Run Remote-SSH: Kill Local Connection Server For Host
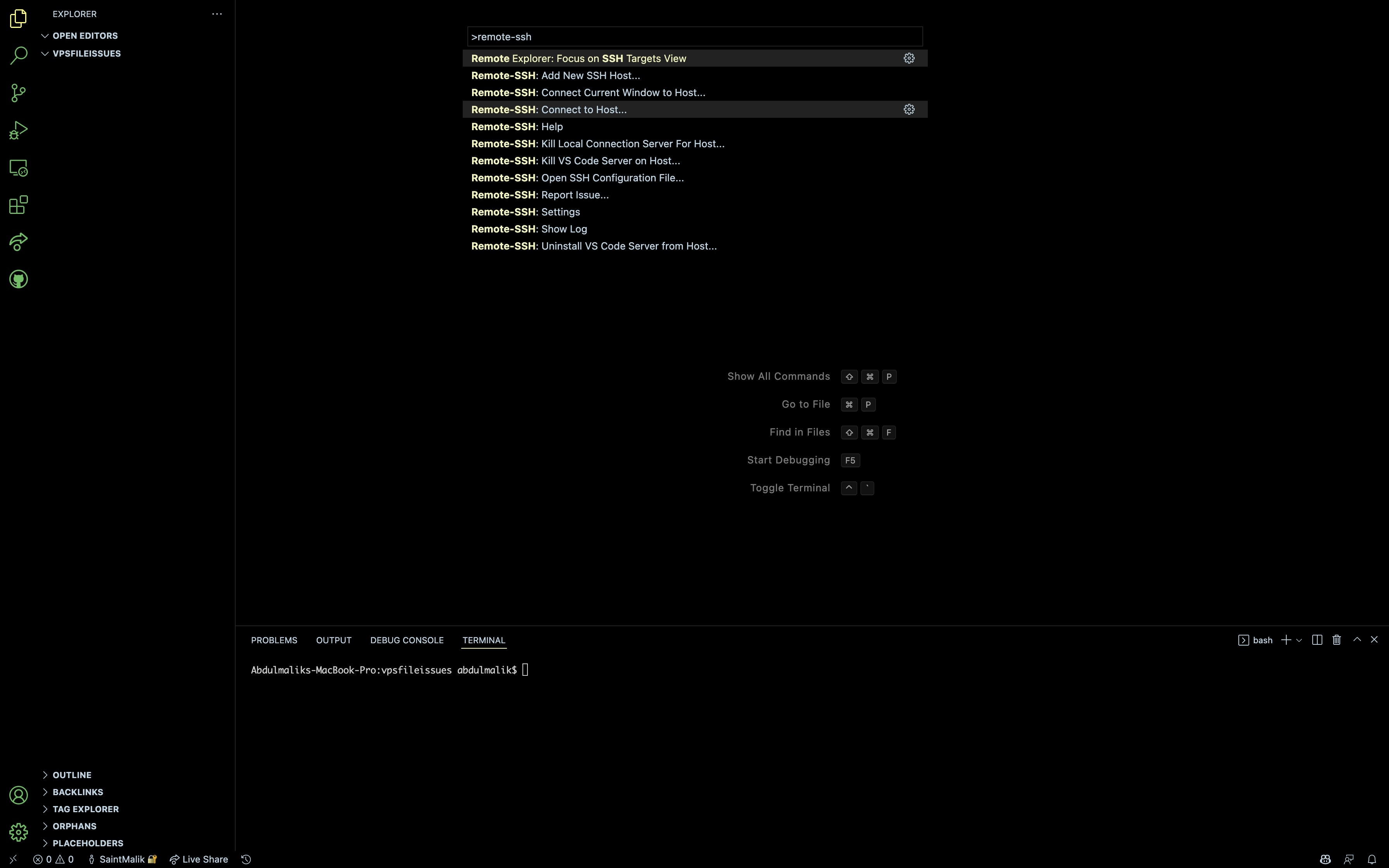The width and height of the screenshot is (1389, 868). pos(695,143)
